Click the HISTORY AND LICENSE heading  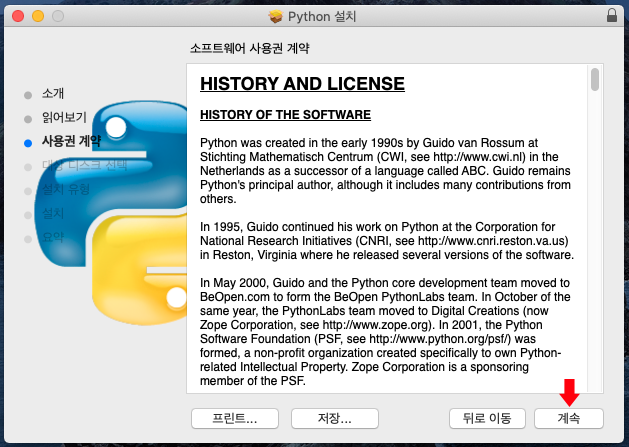pyautogui.click(x=302, y=84)
